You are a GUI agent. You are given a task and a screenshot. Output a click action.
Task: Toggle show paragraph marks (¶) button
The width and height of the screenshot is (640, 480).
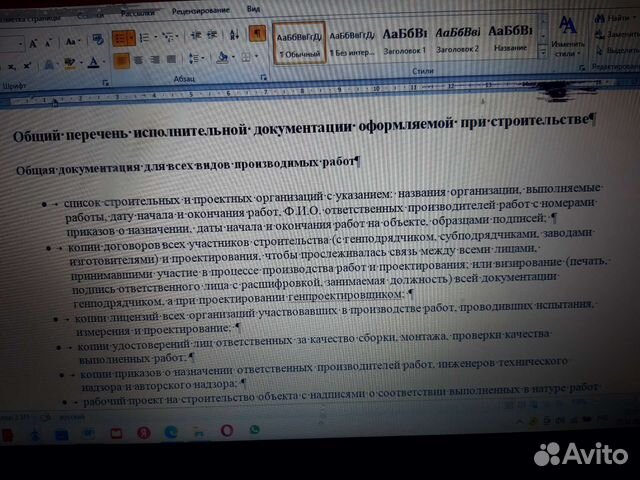click(257, 33)
